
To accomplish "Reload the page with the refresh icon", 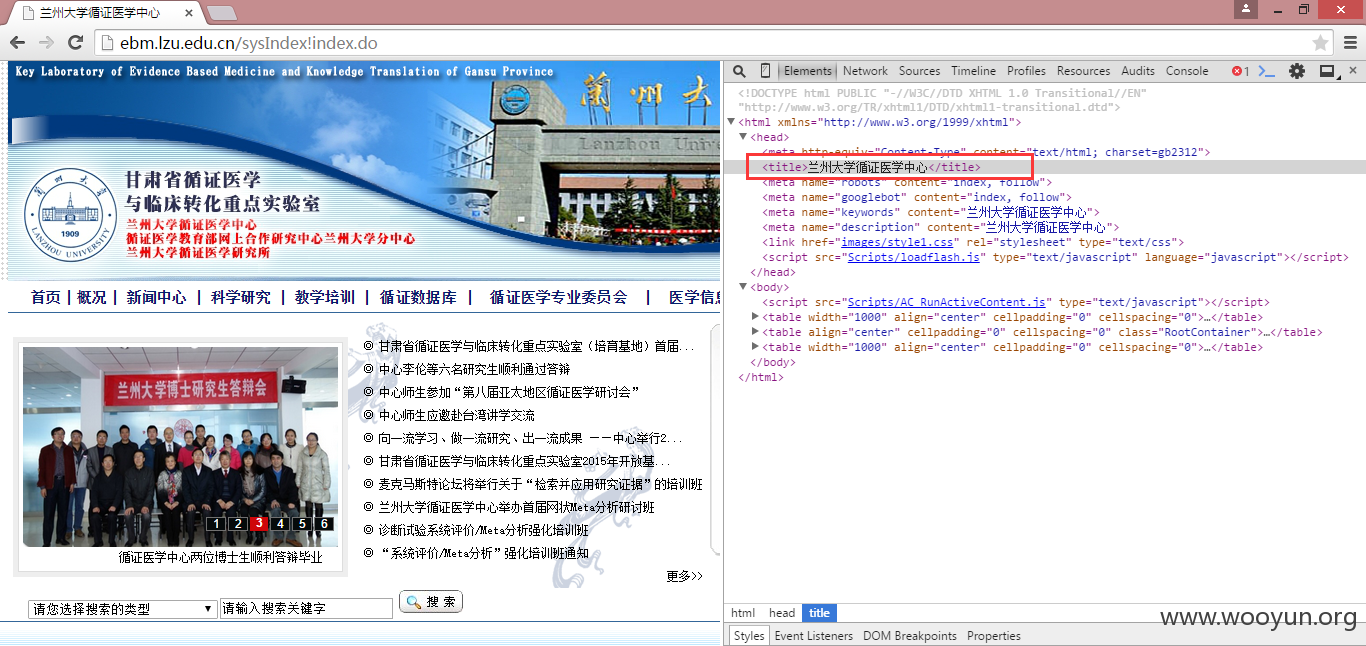I will (75, 43).
